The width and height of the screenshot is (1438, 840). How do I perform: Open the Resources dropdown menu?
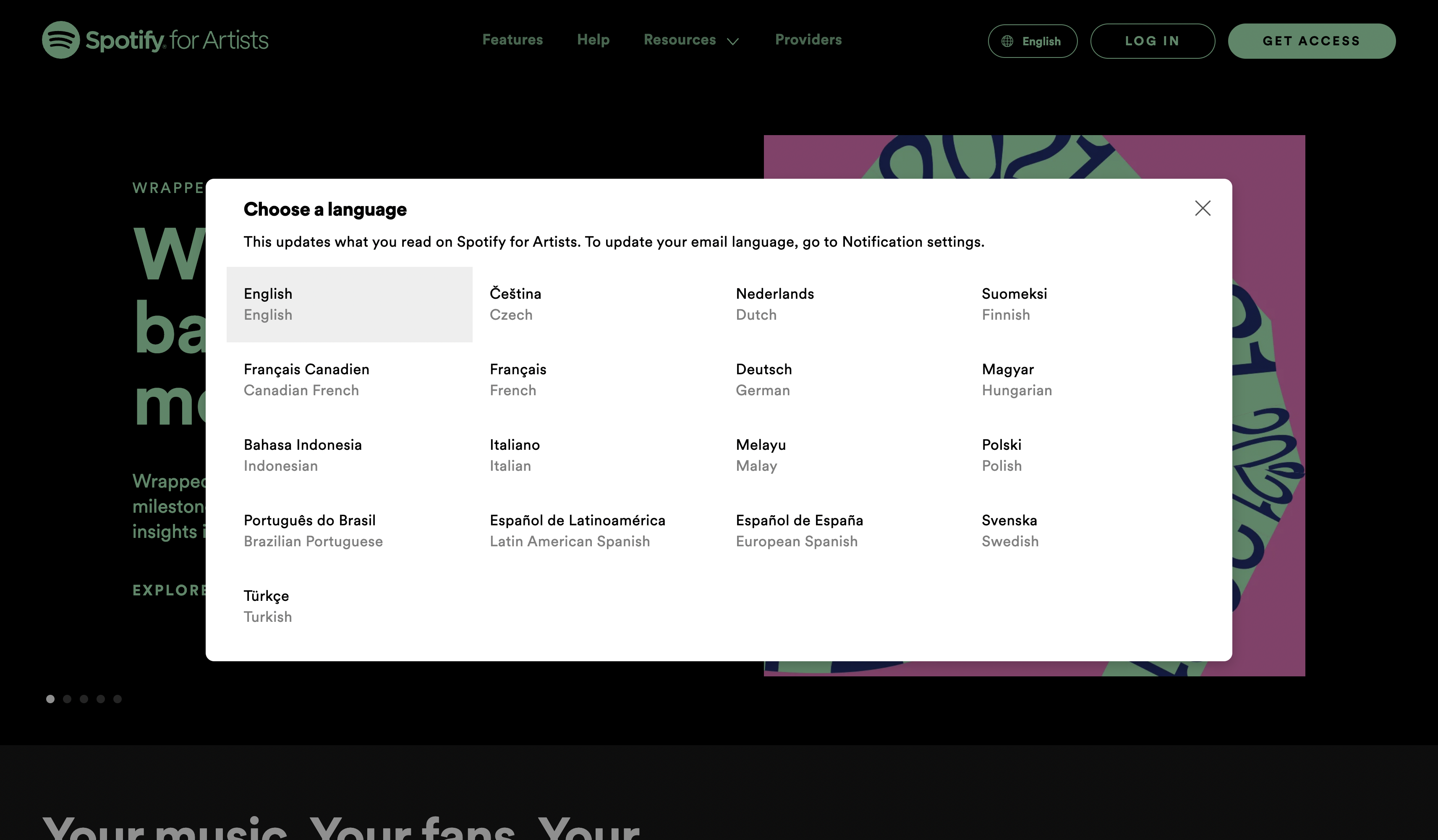click(691, 40)
